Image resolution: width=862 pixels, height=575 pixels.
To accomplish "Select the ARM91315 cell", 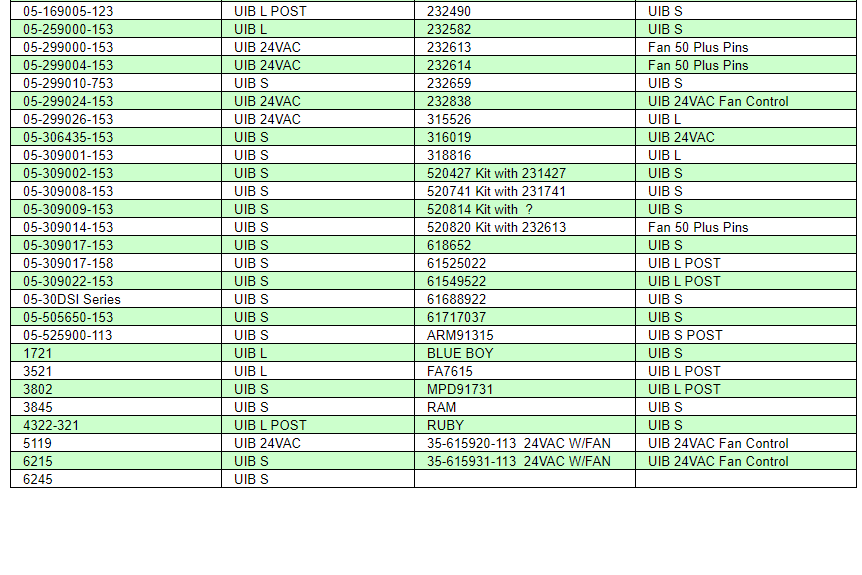I will [x=460, y=336].
